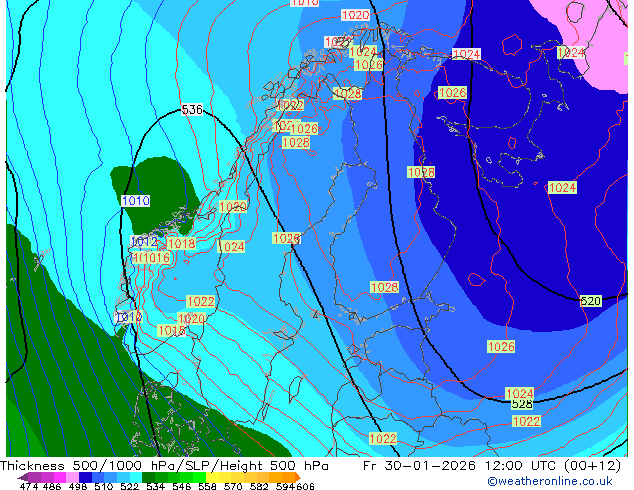
Task: Click the legend value 474
Action: [x=29, y=486]
